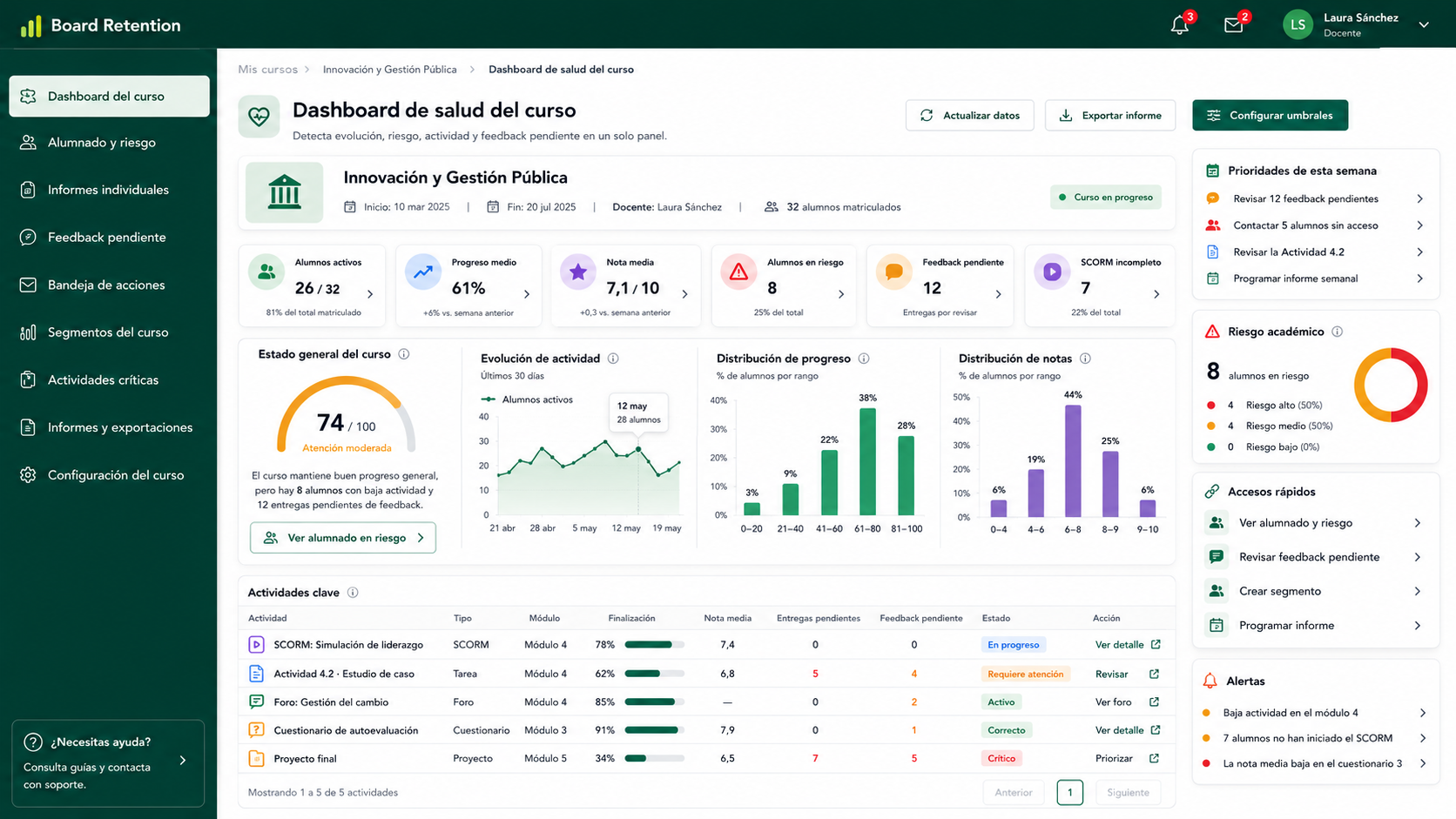Click Configurar umbrales button

point(1270,116)
